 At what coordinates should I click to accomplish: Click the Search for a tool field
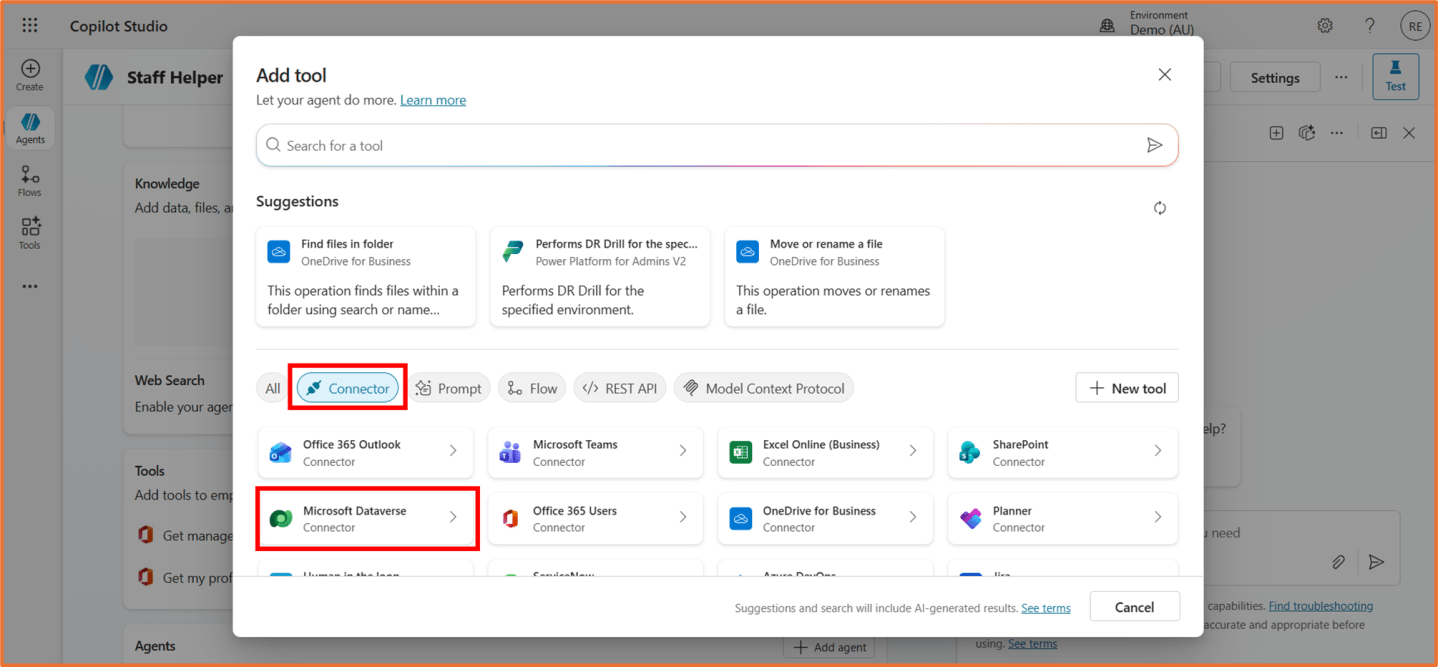coord(700,146)
